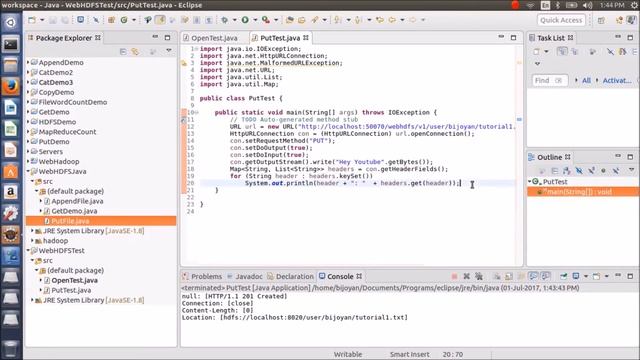The width and height of the screenshot is (640, 360).
Task: Toggle Hide Local Types in Outline
Action: [616, 170]
